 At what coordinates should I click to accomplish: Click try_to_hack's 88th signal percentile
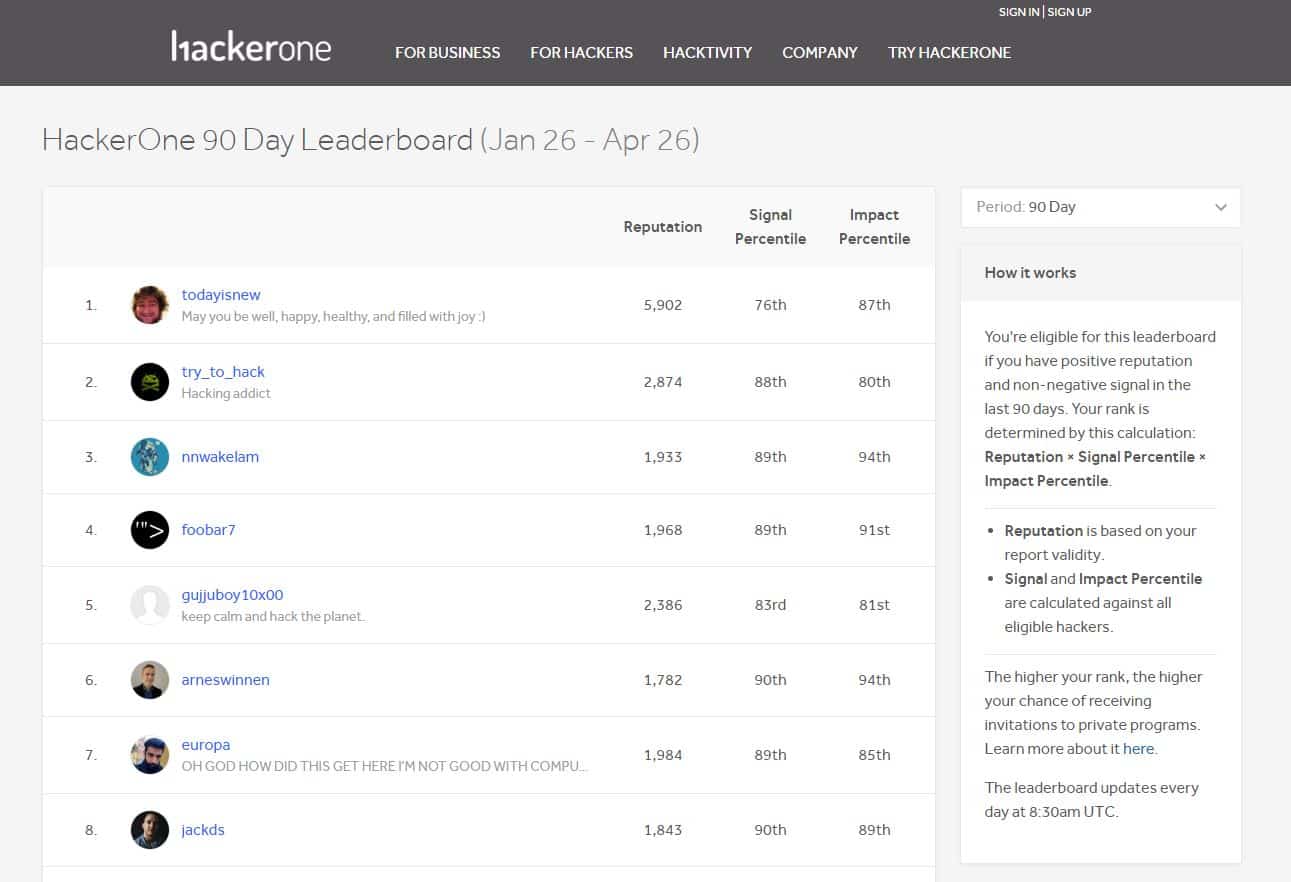point(770,382)
